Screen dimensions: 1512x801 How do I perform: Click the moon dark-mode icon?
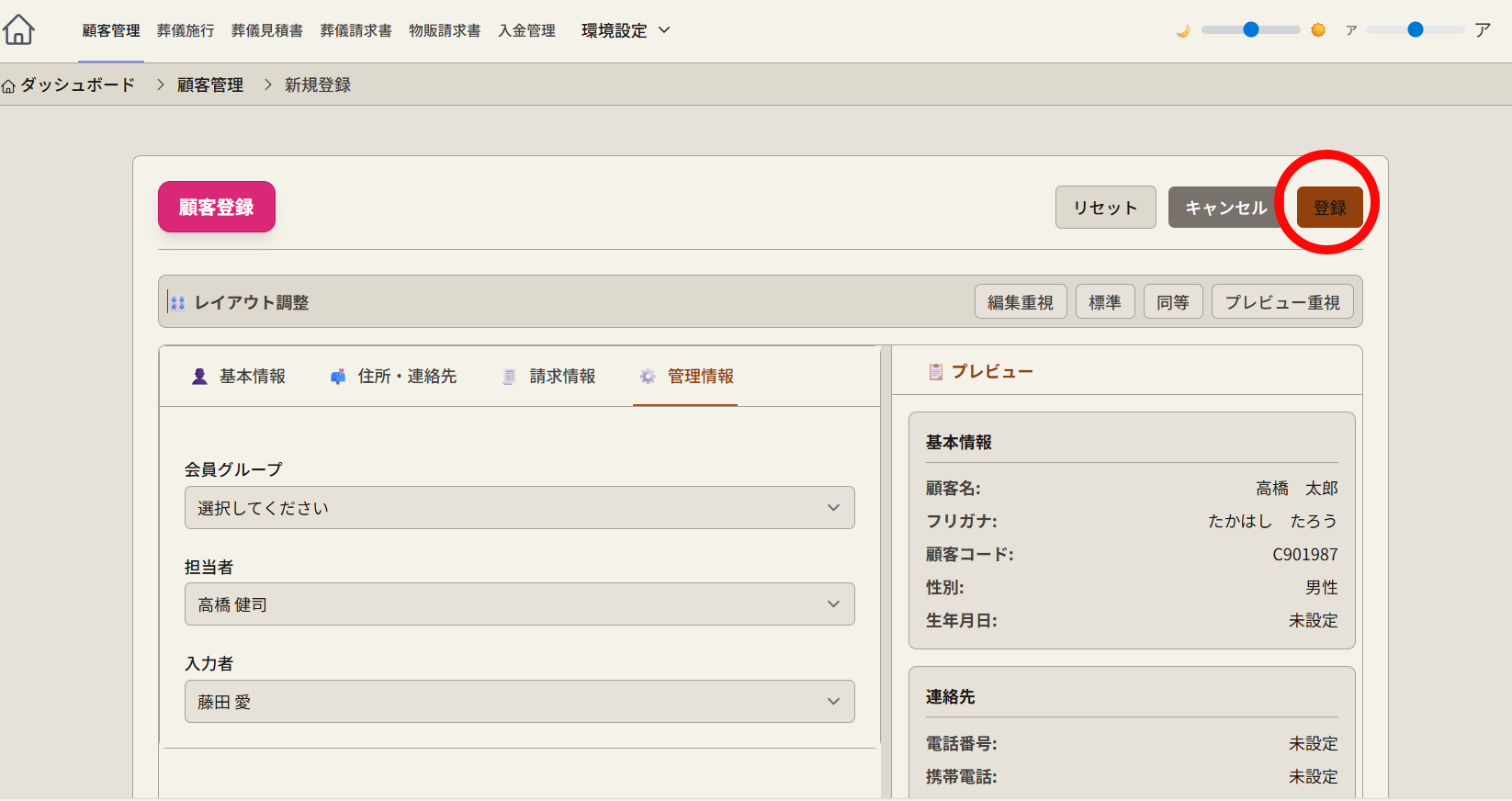(x=1183, y=30)
